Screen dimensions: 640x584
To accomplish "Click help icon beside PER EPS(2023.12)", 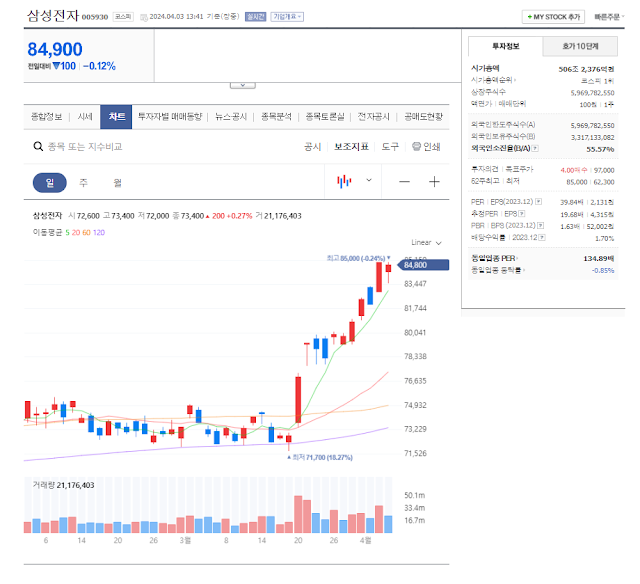I will point(538,202).
